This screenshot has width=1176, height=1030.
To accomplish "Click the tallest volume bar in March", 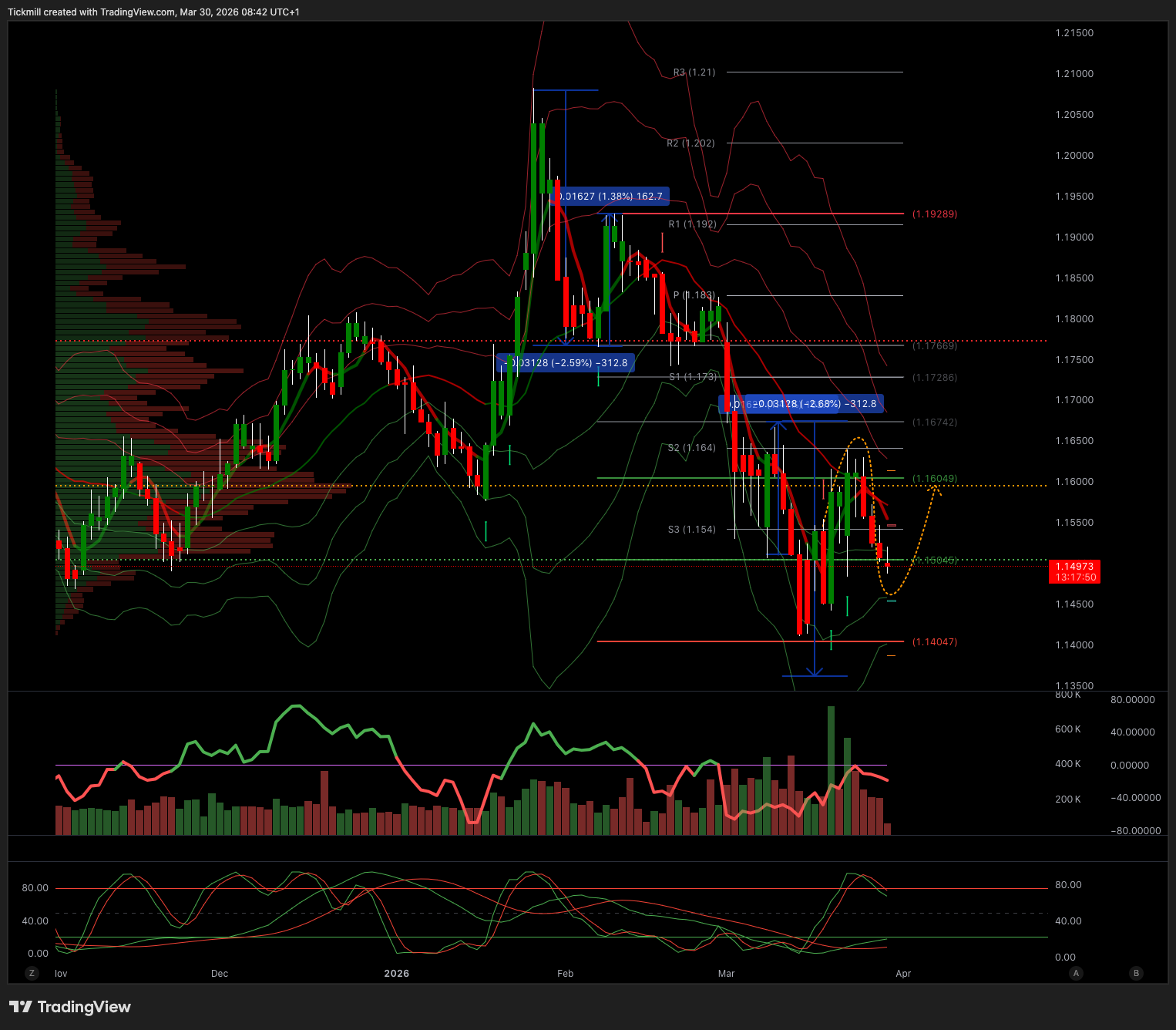I will pyautogui.click(x=831, y=771).
